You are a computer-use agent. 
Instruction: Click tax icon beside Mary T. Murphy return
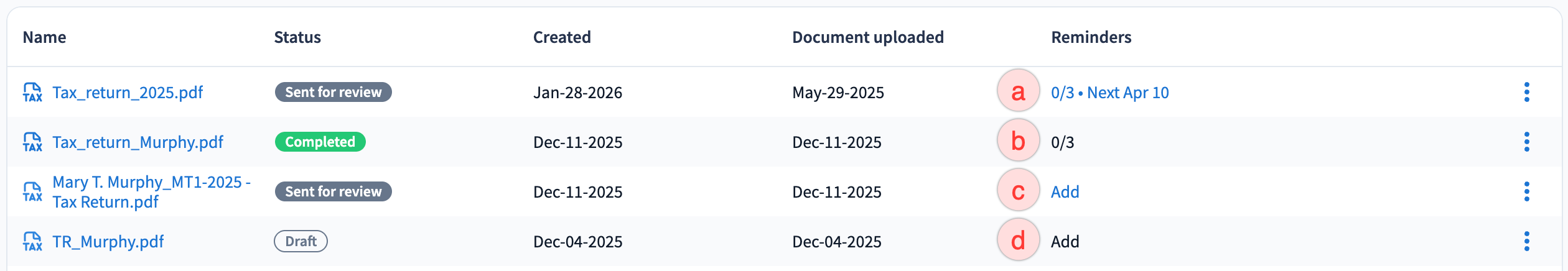(32, 192)
